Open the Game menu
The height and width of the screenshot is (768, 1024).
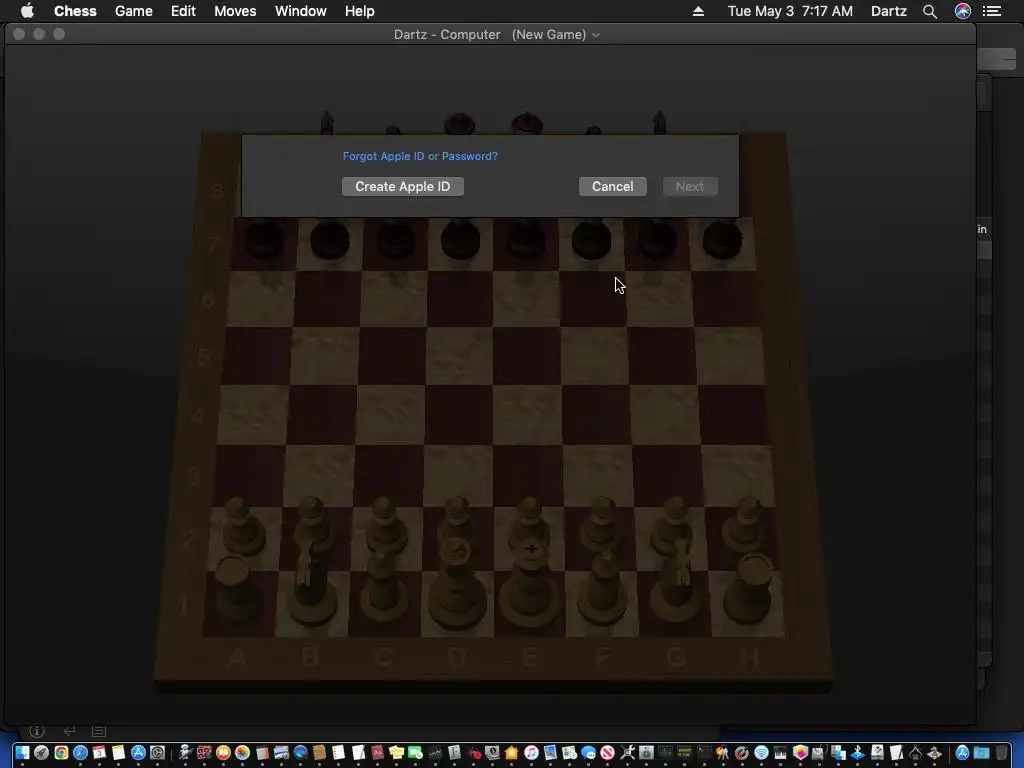pyautogui.click(x=133, y=11)
